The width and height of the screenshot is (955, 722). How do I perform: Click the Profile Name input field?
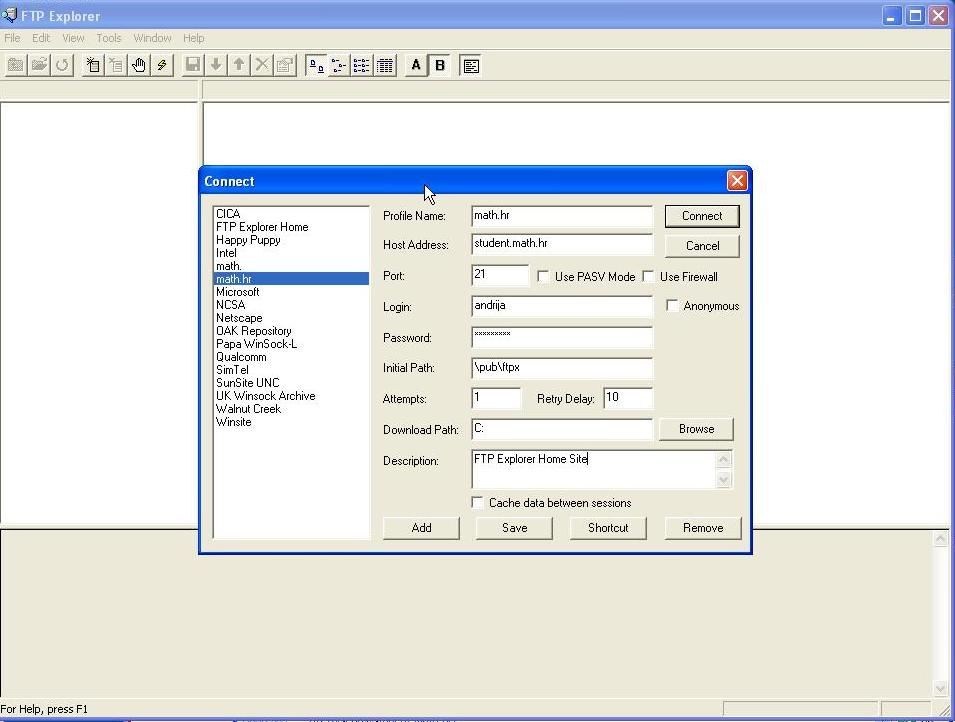(x=562, y=216)
